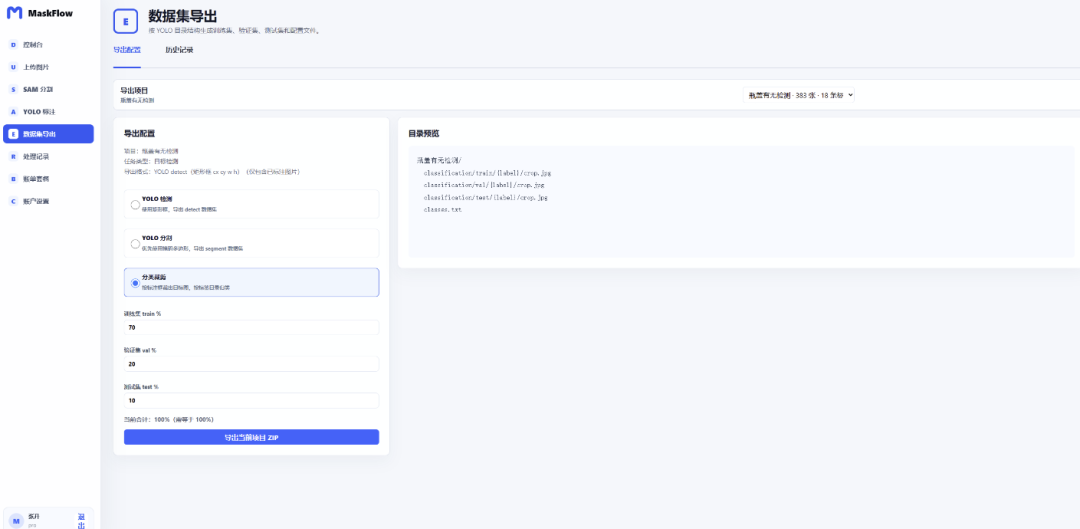The image size is (1080, 529).
Task: Go to YOLO 标注 via its A icon
Action: click(x=13, y=112)
